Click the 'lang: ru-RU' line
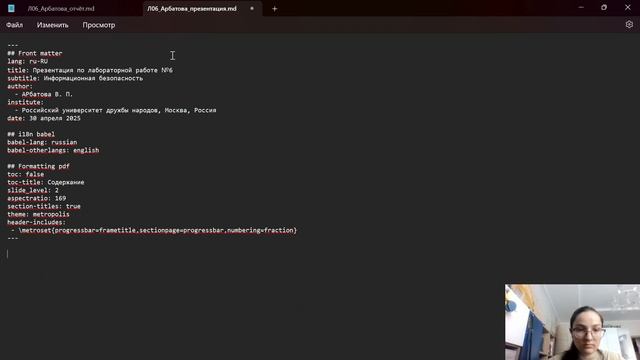 tap(27, 61)
